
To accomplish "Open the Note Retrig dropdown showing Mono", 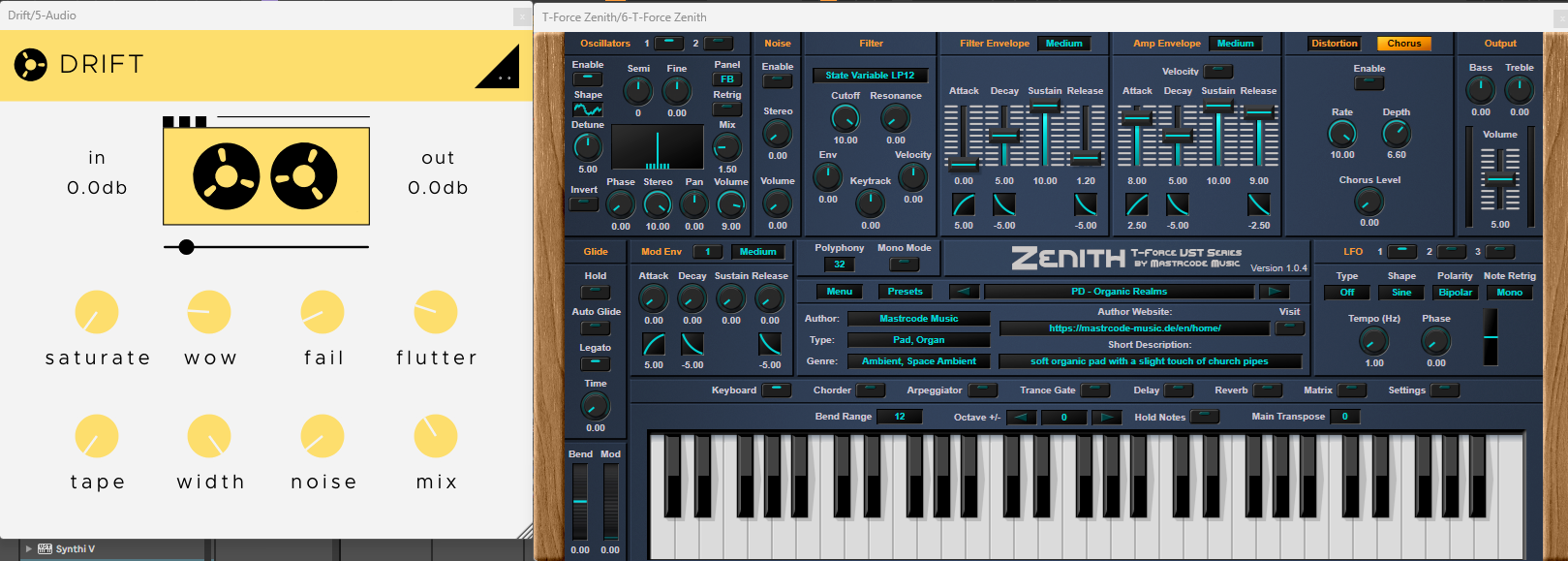I will [x=1510, y=293].
